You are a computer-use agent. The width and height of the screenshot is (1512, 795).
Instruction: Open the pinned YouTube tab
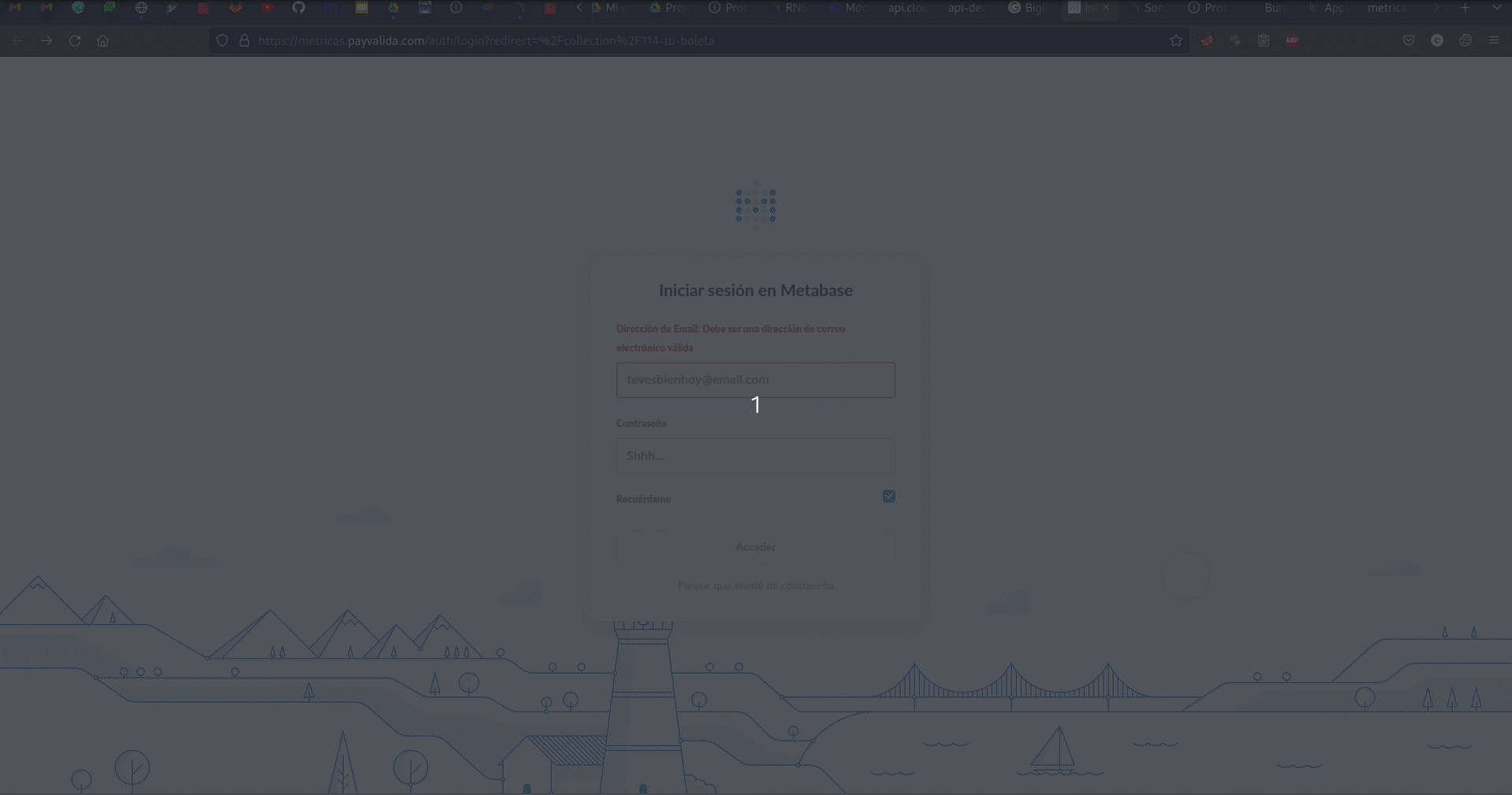coord(267,8)
